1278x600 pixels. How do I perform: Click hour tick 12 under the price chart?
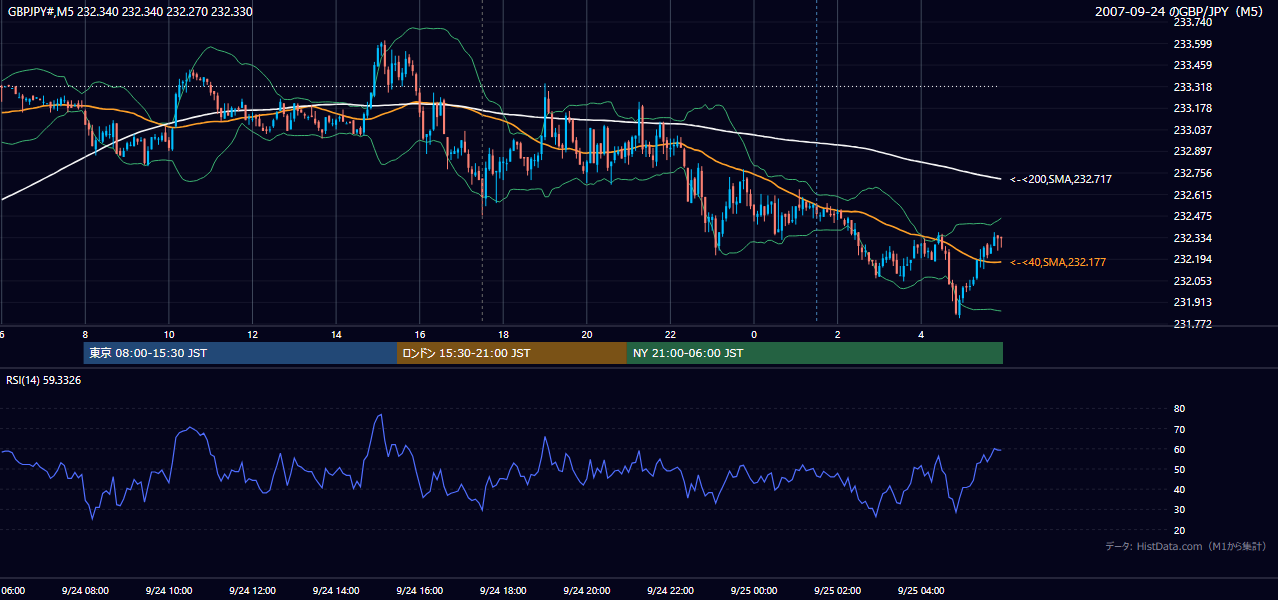(252, 334)
